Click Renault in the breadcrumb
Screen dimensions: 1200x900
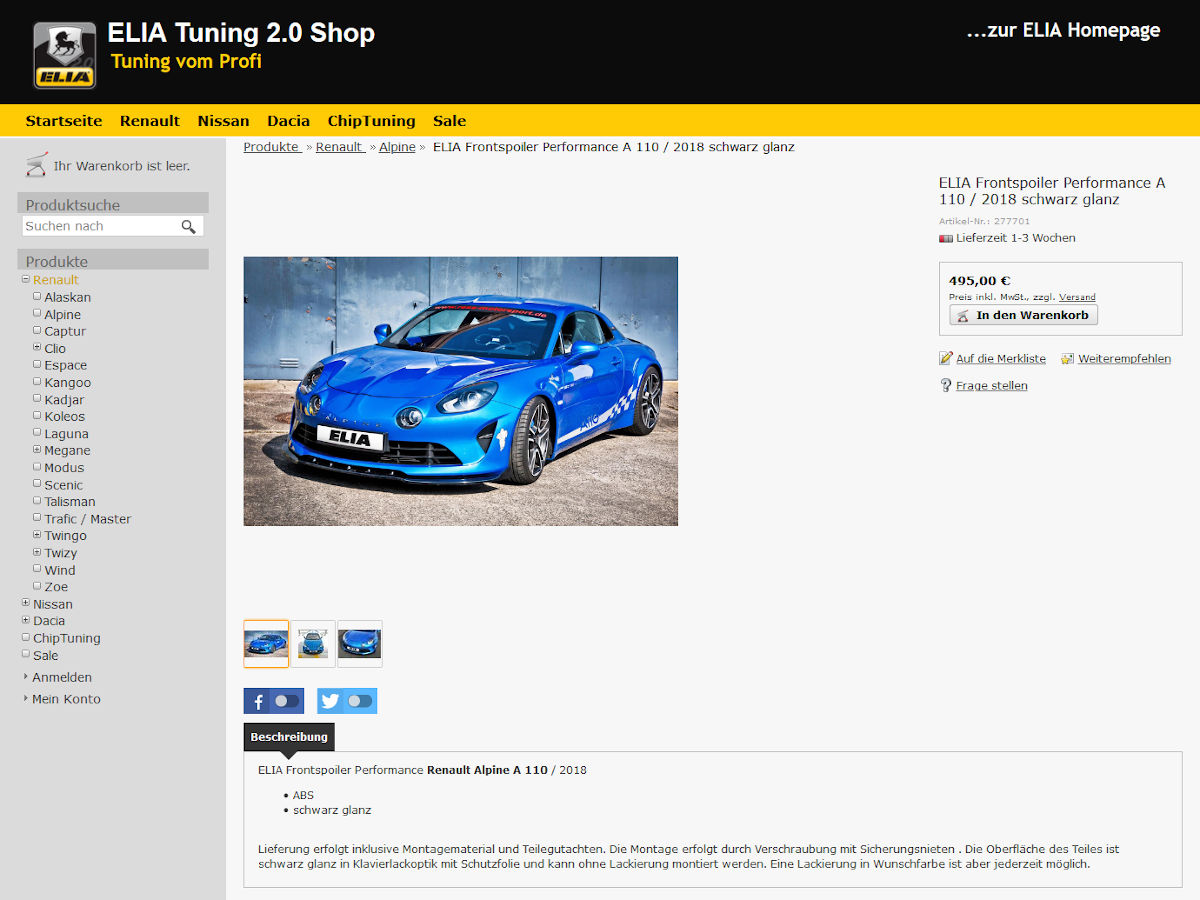pyautogui.click(x=340, y=147)
